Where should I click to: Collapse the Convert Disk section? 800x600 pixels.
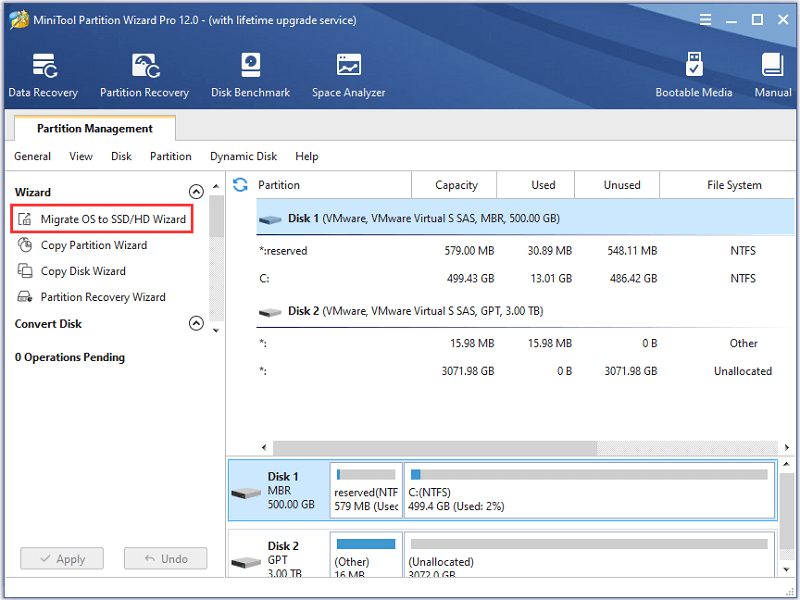(x=196, y=323)
